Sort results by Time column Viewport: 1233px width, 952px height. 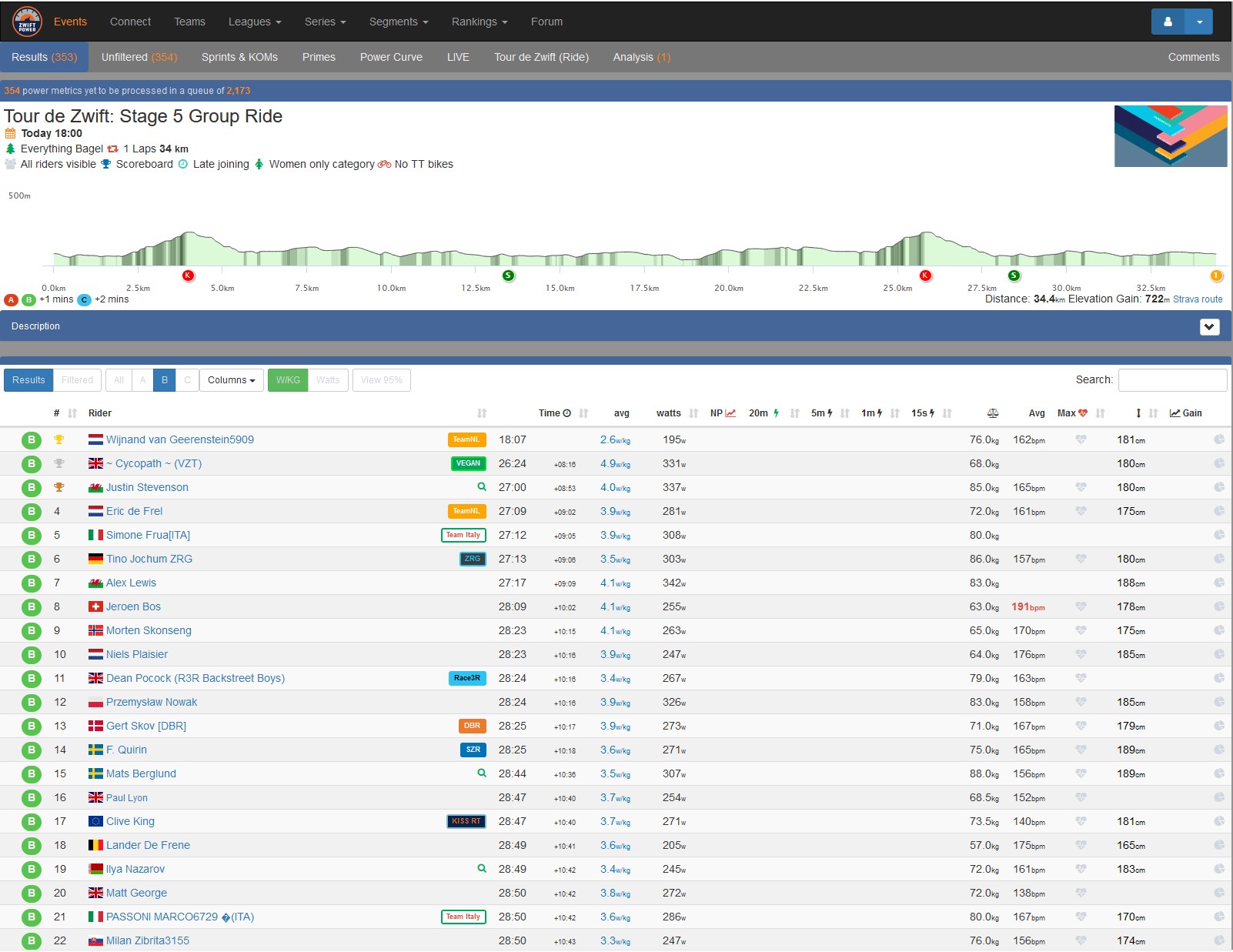pos(555,413)
